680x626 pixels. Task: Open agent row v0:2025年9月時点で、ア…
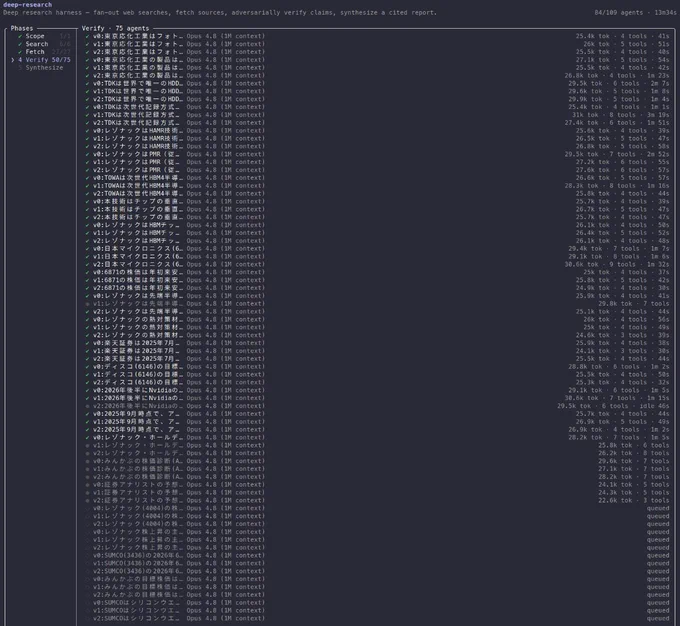click(377, 414)
